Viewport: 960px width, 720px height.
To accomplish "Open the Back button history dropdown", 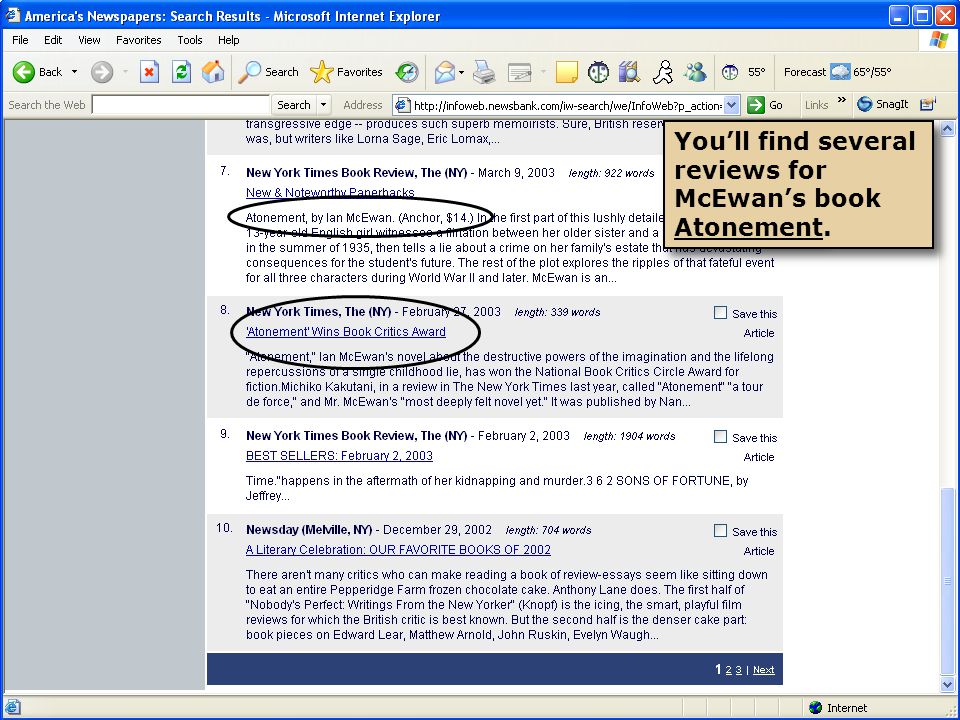I will point(75,72).
